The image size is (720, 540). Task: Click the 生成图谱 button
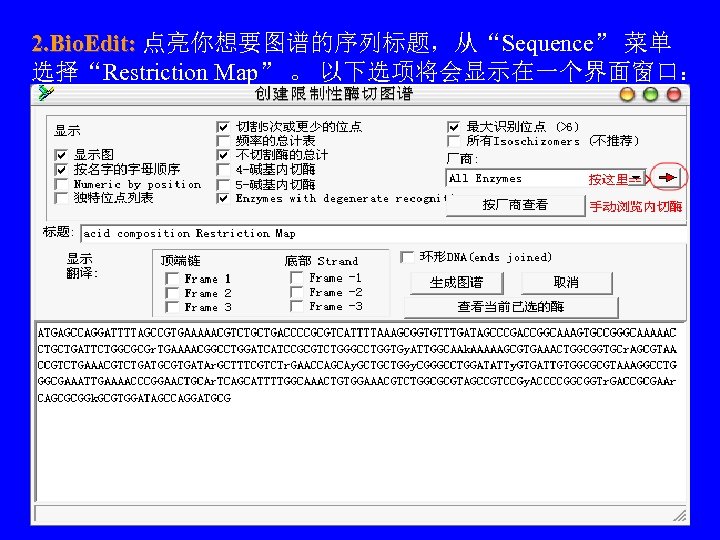[456, 282]
